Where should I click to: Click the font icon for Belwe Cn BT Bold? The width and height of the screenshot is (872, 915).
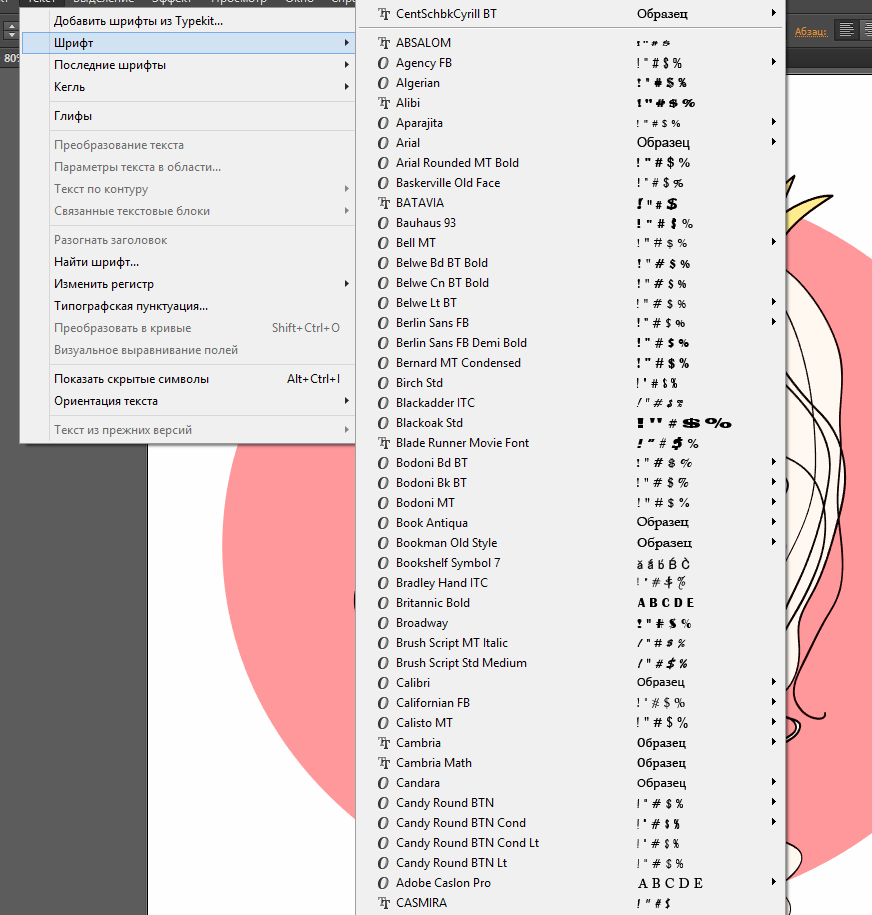383,283
